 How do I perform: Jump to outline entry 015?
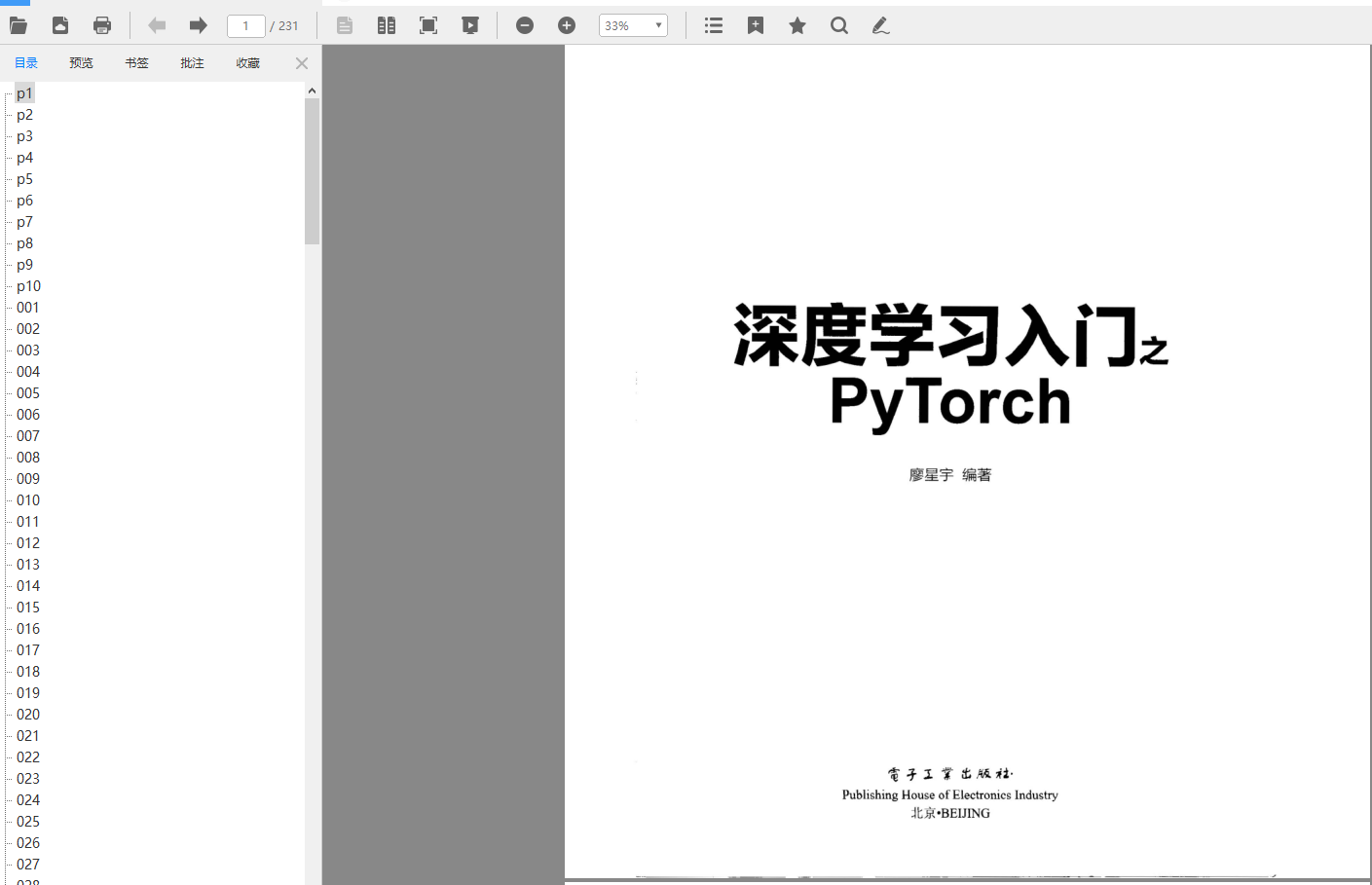point(28,608)
